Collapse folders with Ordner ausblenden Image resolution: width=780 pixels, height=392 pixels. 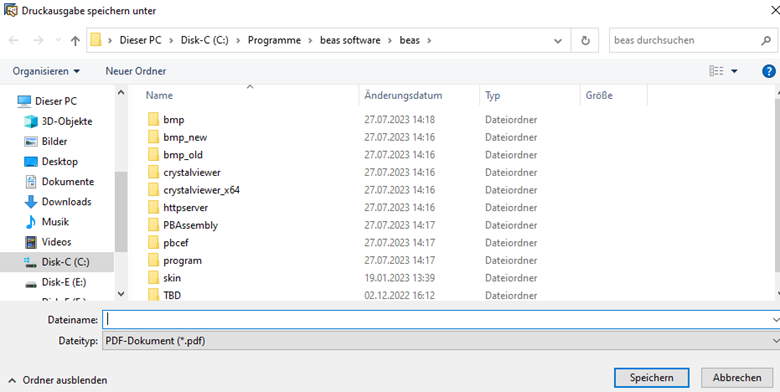click(58, 381)
